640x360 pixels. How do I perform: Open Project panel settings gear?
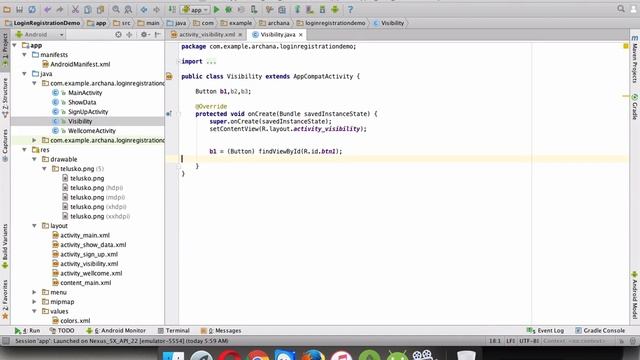pos(144,35)
